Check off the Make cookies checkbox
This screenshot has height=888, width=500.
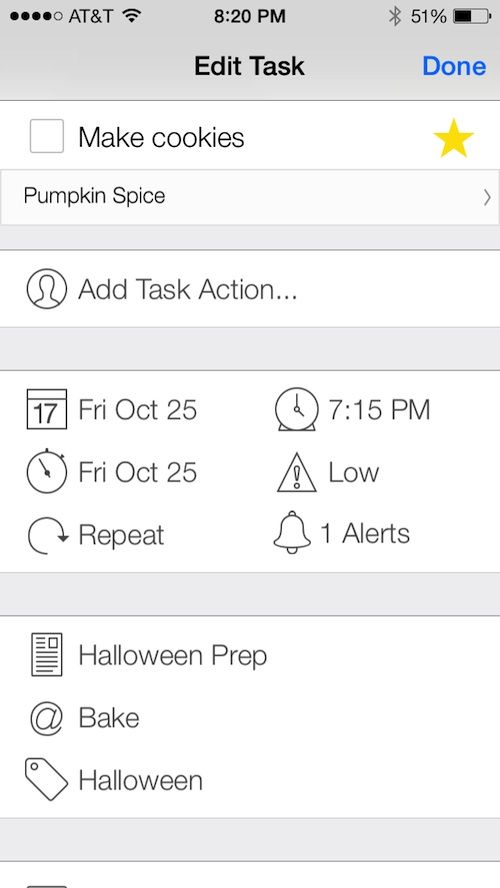(x=46, y=136)
